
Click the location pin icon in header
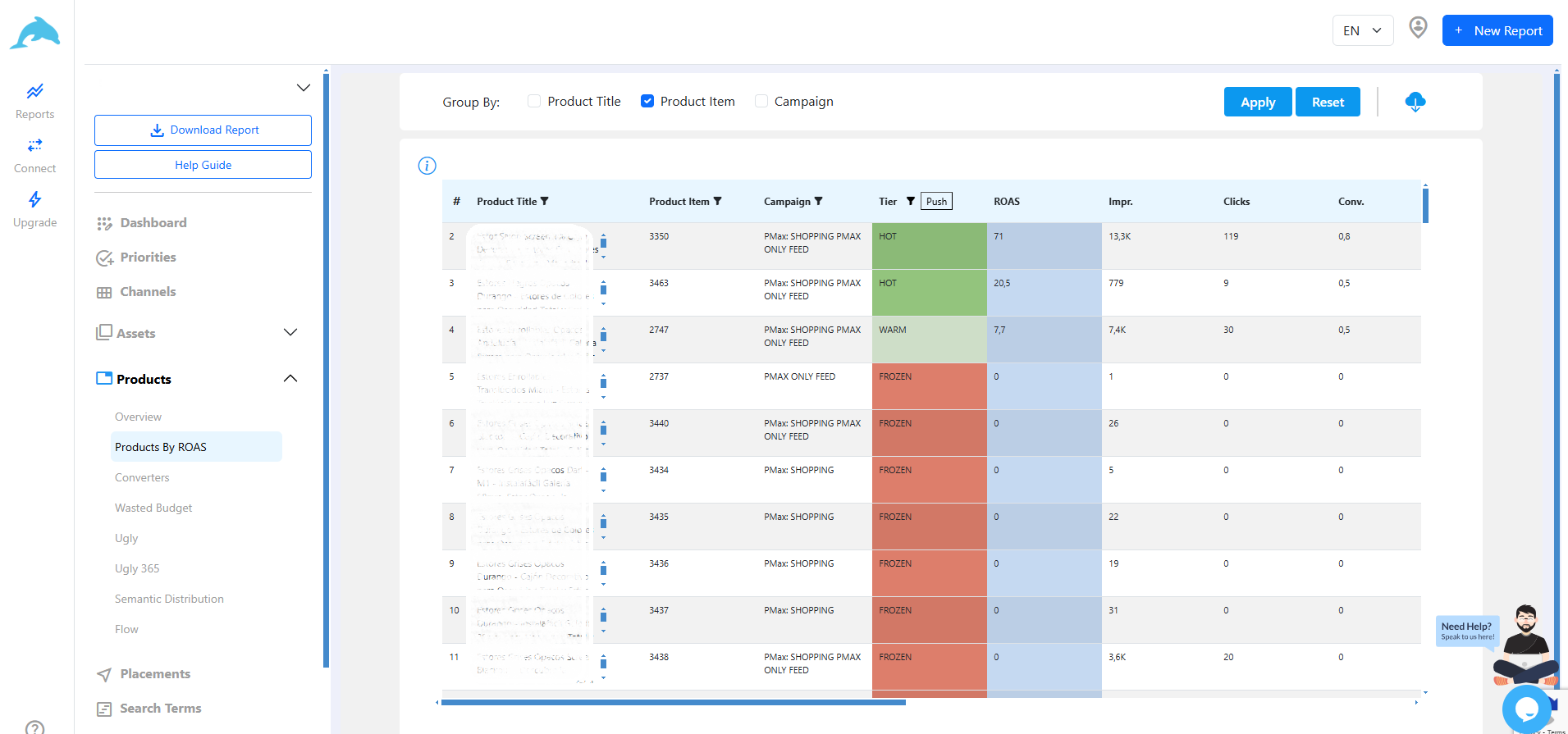tap(1418, 28)
